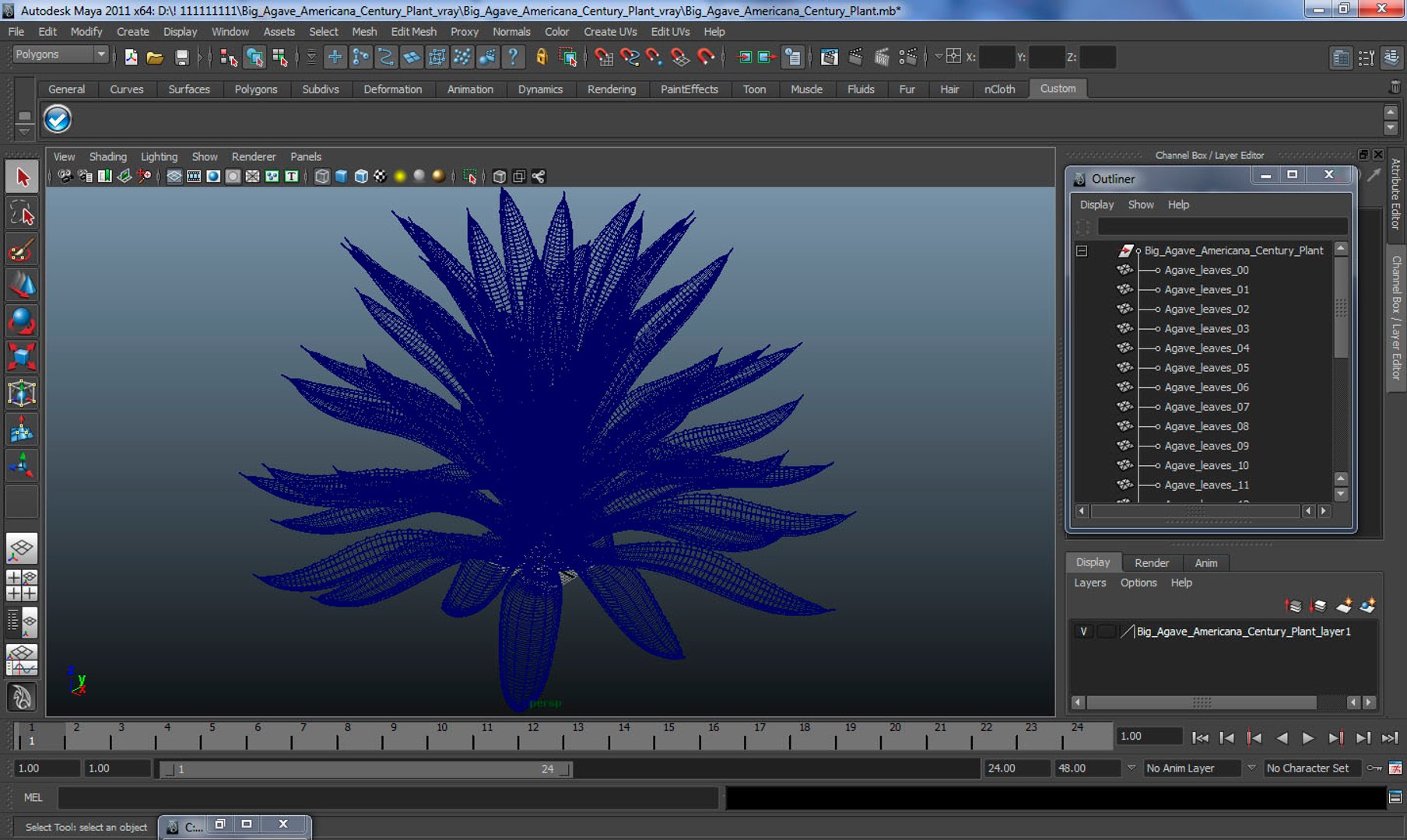The height and width of the screenshot is (840, 1407).
Task: Switch viewport to single perspective layout
Action: 22,548
